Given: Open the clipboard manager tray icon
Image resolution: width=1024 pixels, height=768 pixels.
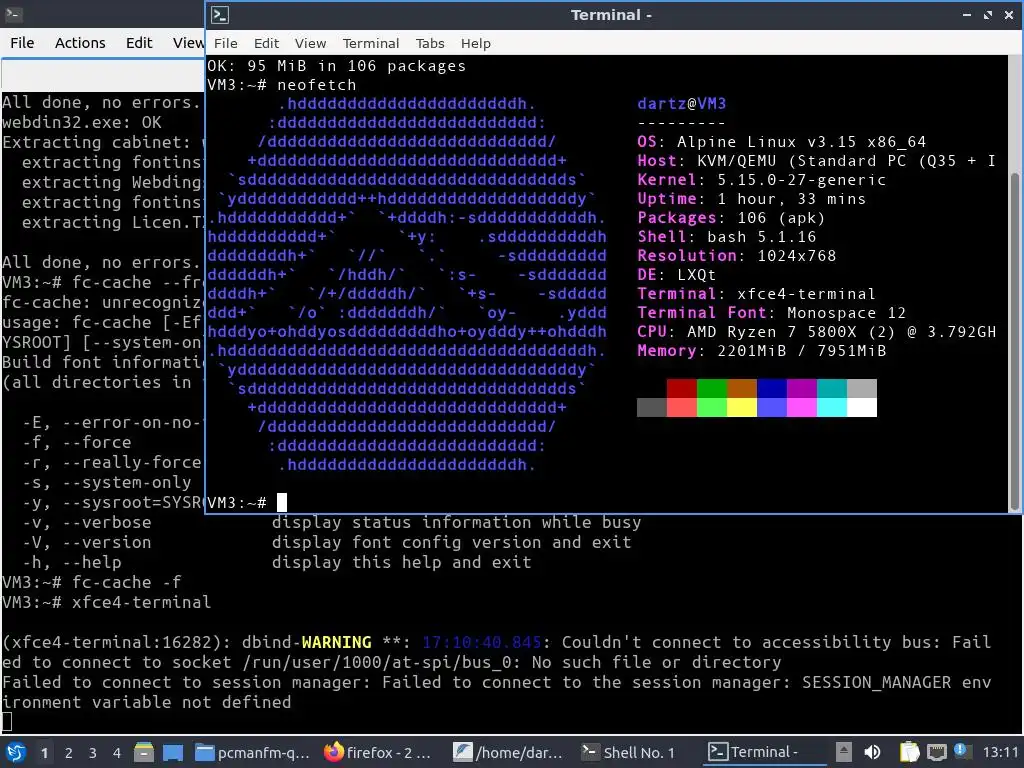Looking at the screenshot, I should point(909,752).
